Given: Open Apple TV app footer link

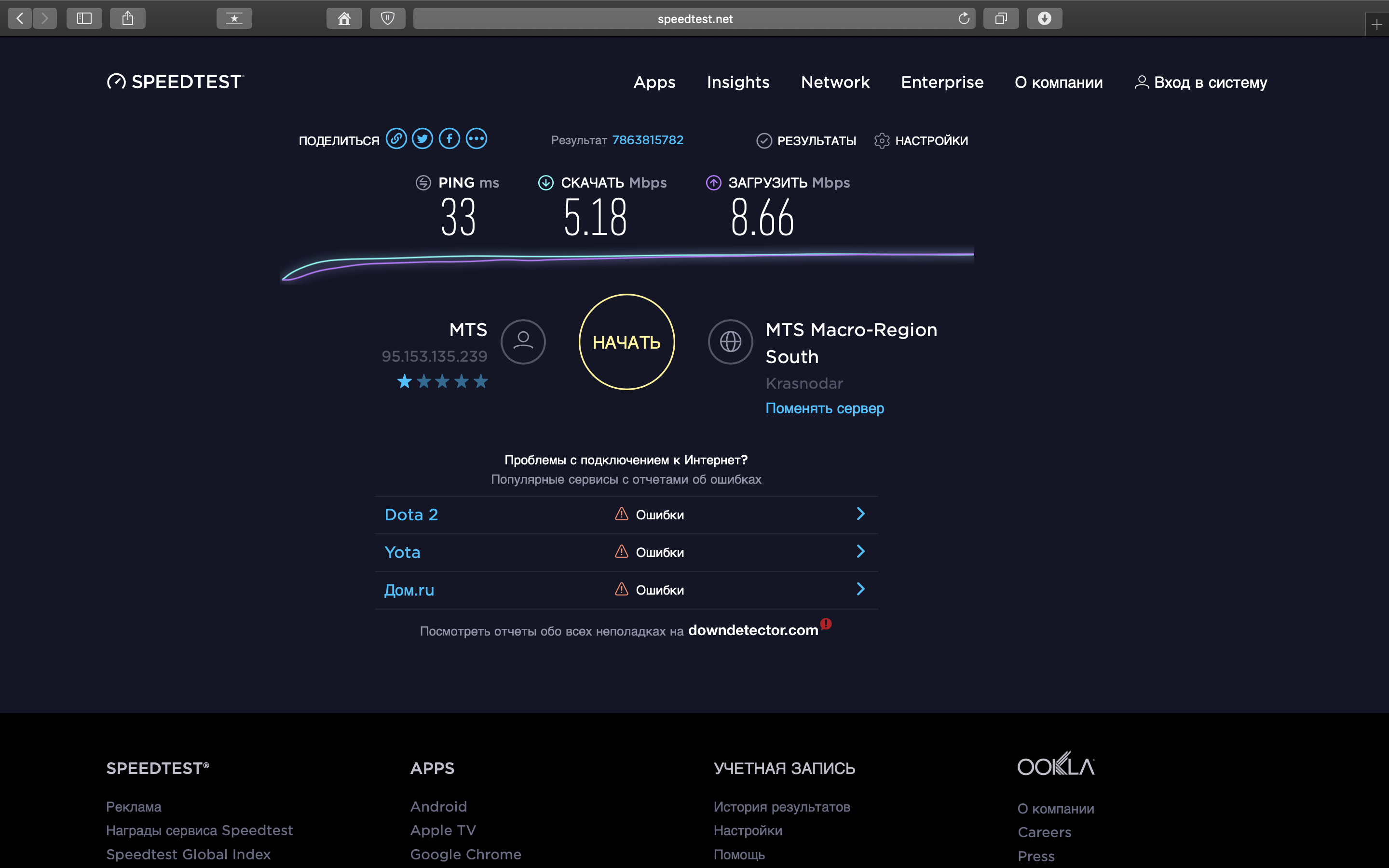Looking at the screenshot, I should click(x=443, y=831).
